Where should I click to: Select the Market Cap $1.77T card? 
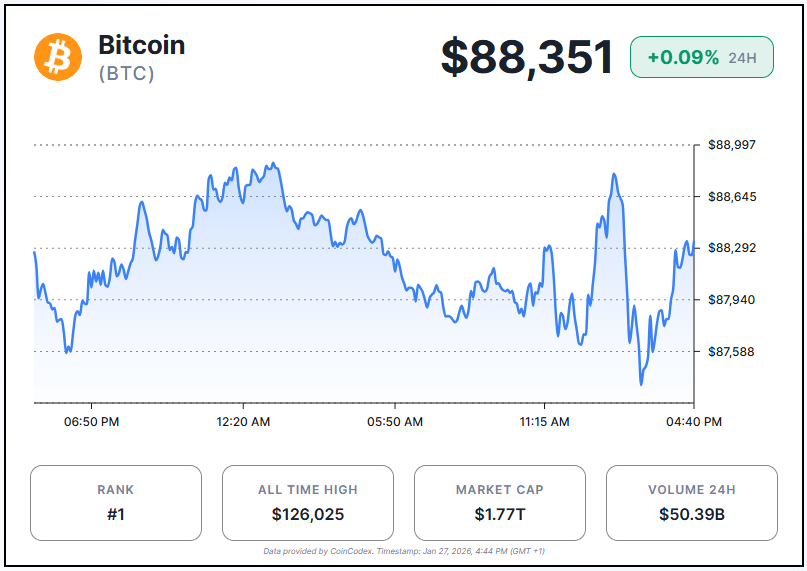tap(500, 503)
